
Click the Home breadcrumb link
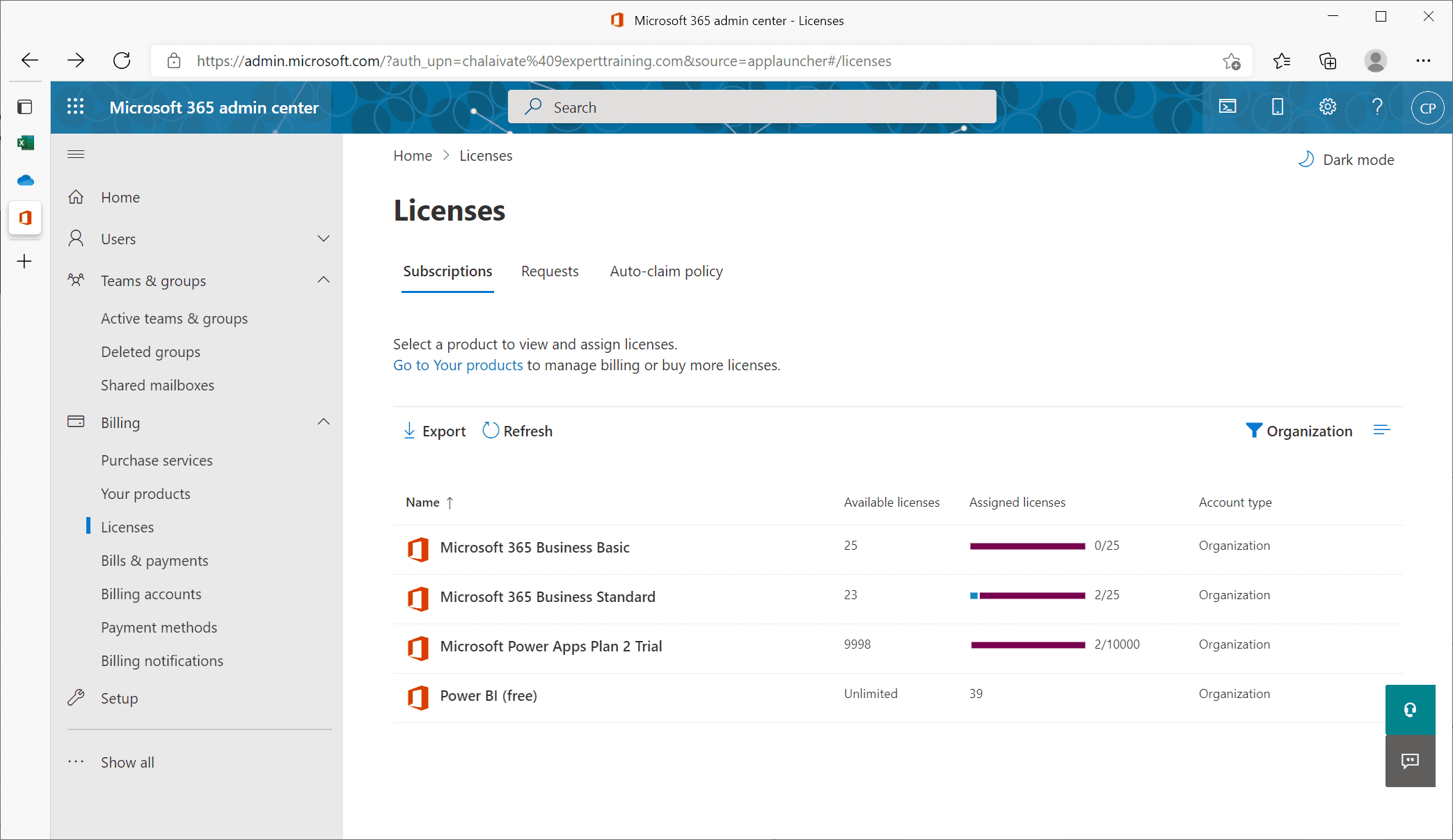[413, 156]
